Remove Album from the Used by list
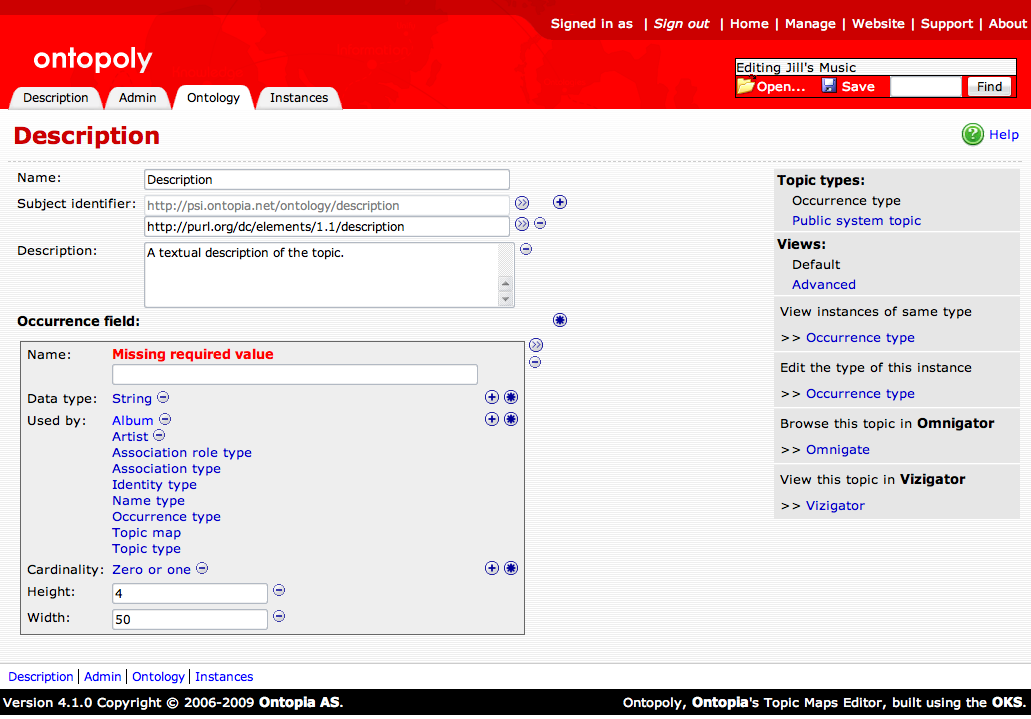Image resolution: width=1031 pixels, height=719 pixels. 166,420
